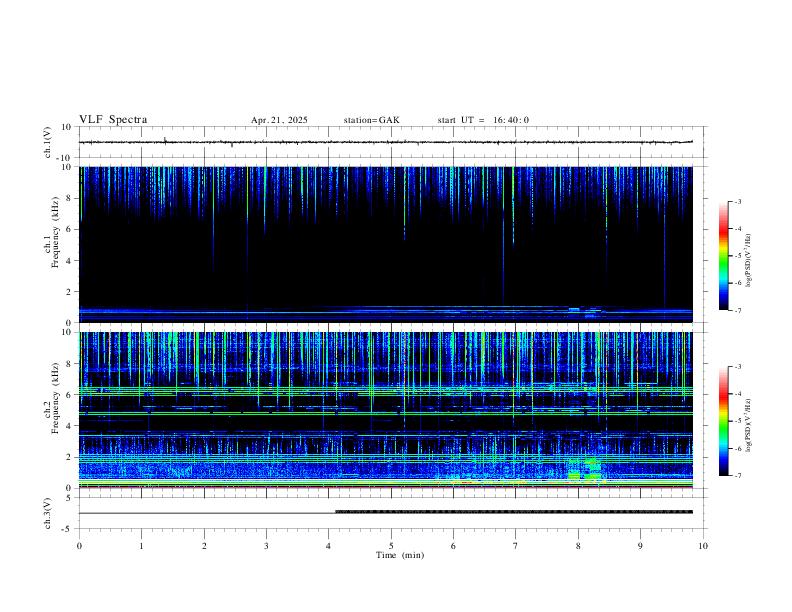Image resolution: width=792 pixels, height=612 pixels.
Task: Click the ch.2 colorbar "log(PSD)" label
Action: pyautogui.click(x=749, y=425)
